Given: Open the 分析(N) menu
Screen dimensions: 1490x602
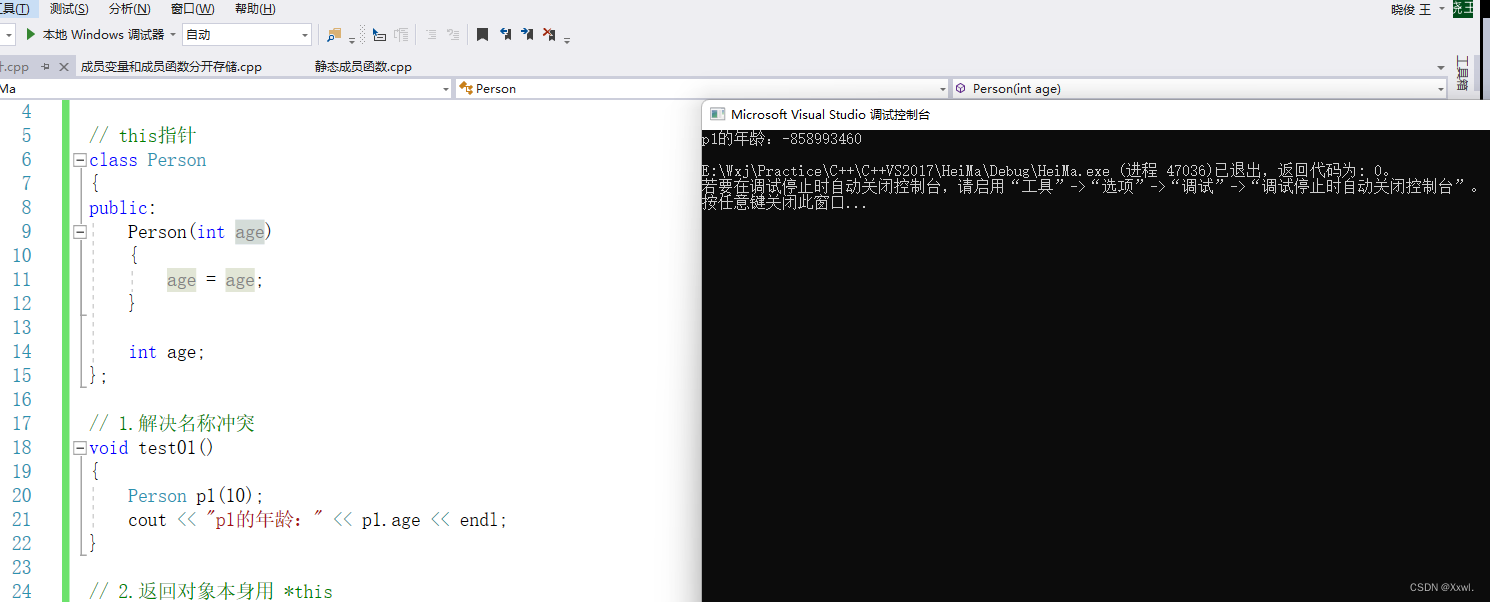Looking at the screenshot, I should (130, 9).
